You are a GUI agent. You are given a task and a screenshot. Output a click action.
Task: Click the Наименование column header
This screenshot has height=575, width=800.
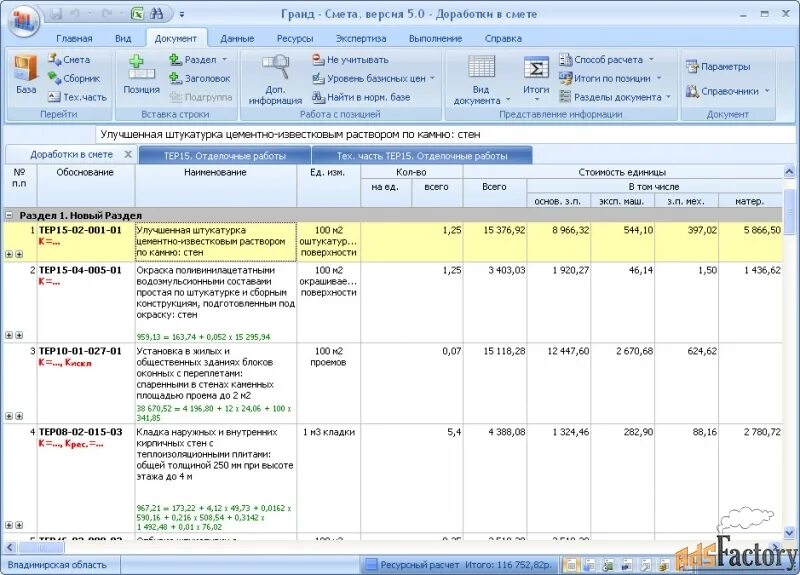coord(215,185)
